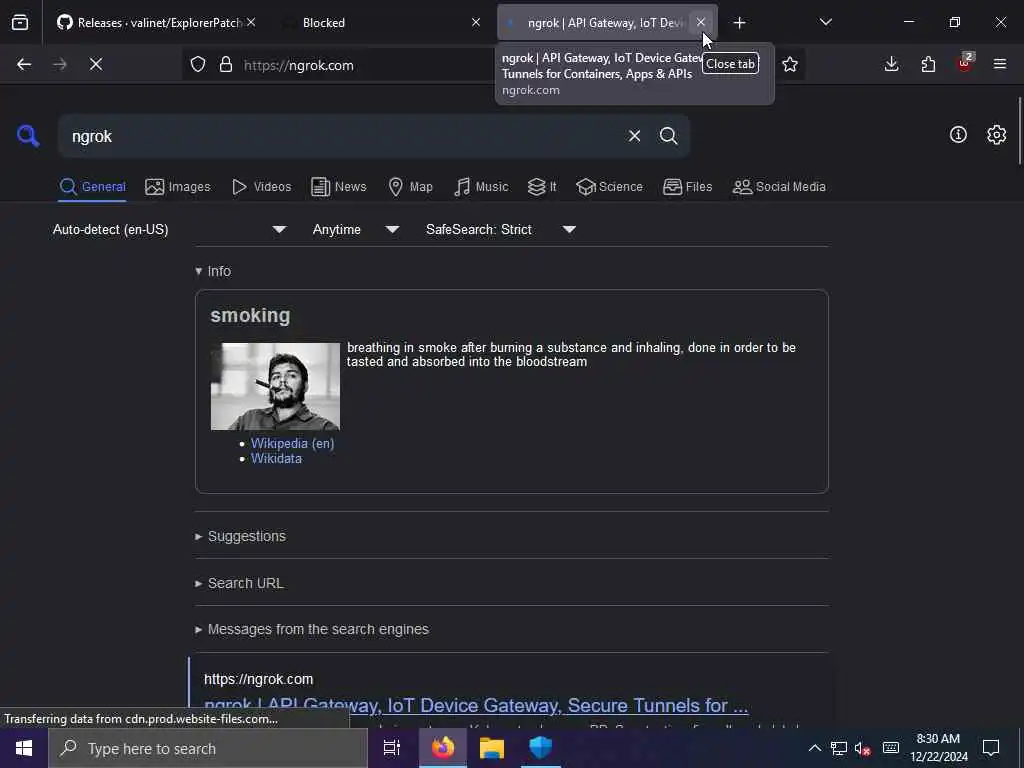The width and height of the screenshot is (1024, 768).
Task: Click the browser address bar
Action: pyautogui.click(x=366, y=65)
